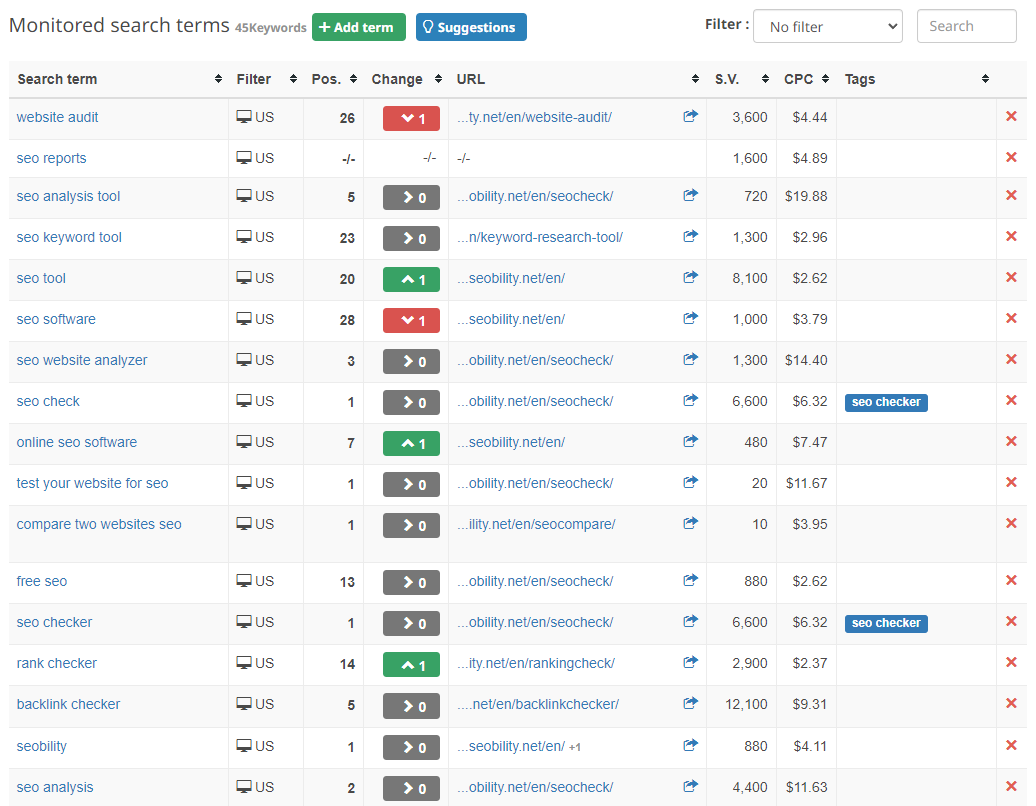The image size is (1036, 806).
Task: Open the seo keyword tool term details
Action: coord(68,237)
